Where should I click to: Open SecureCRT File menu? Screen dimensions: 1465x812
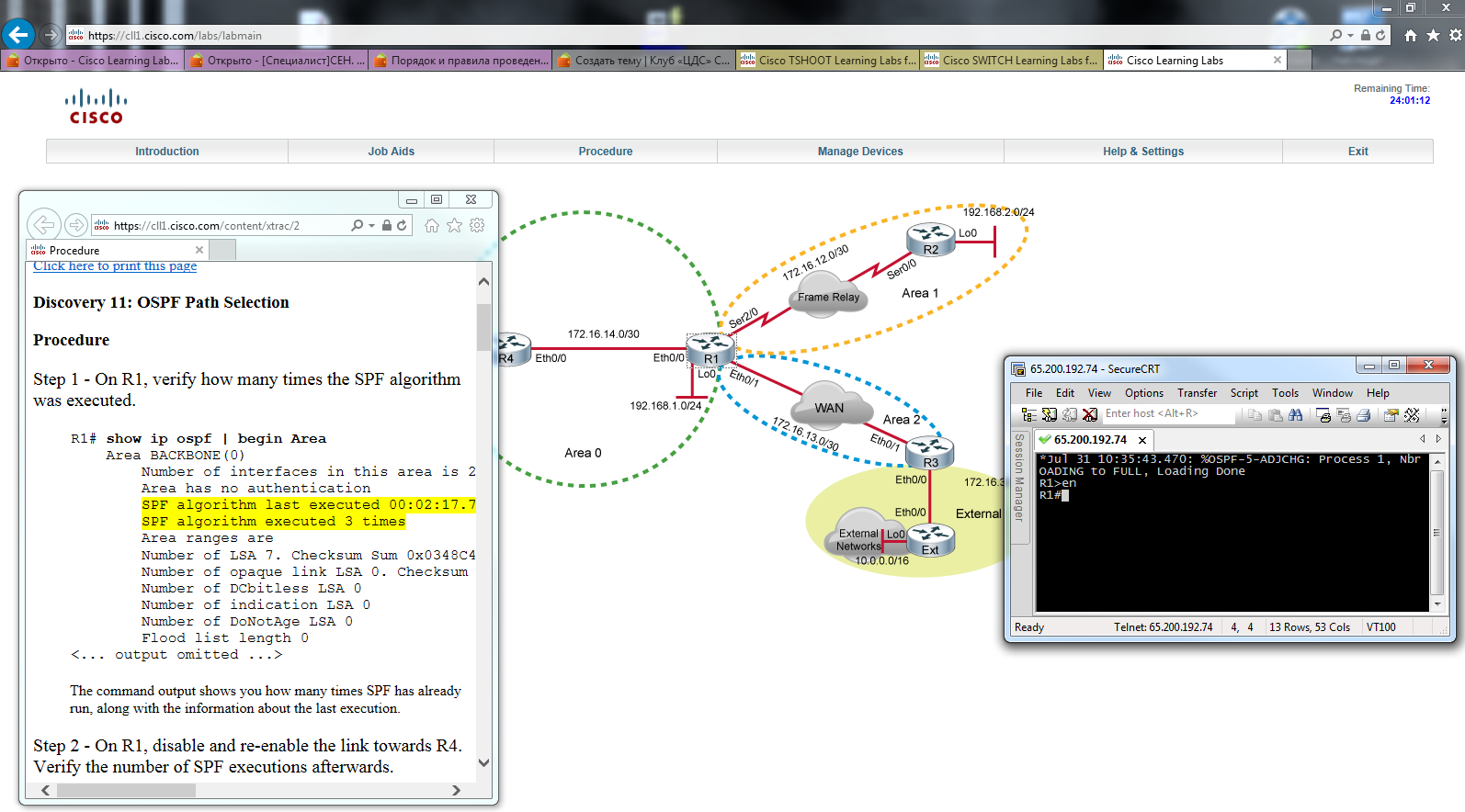pyautogui.click(x=1034, y=393)
